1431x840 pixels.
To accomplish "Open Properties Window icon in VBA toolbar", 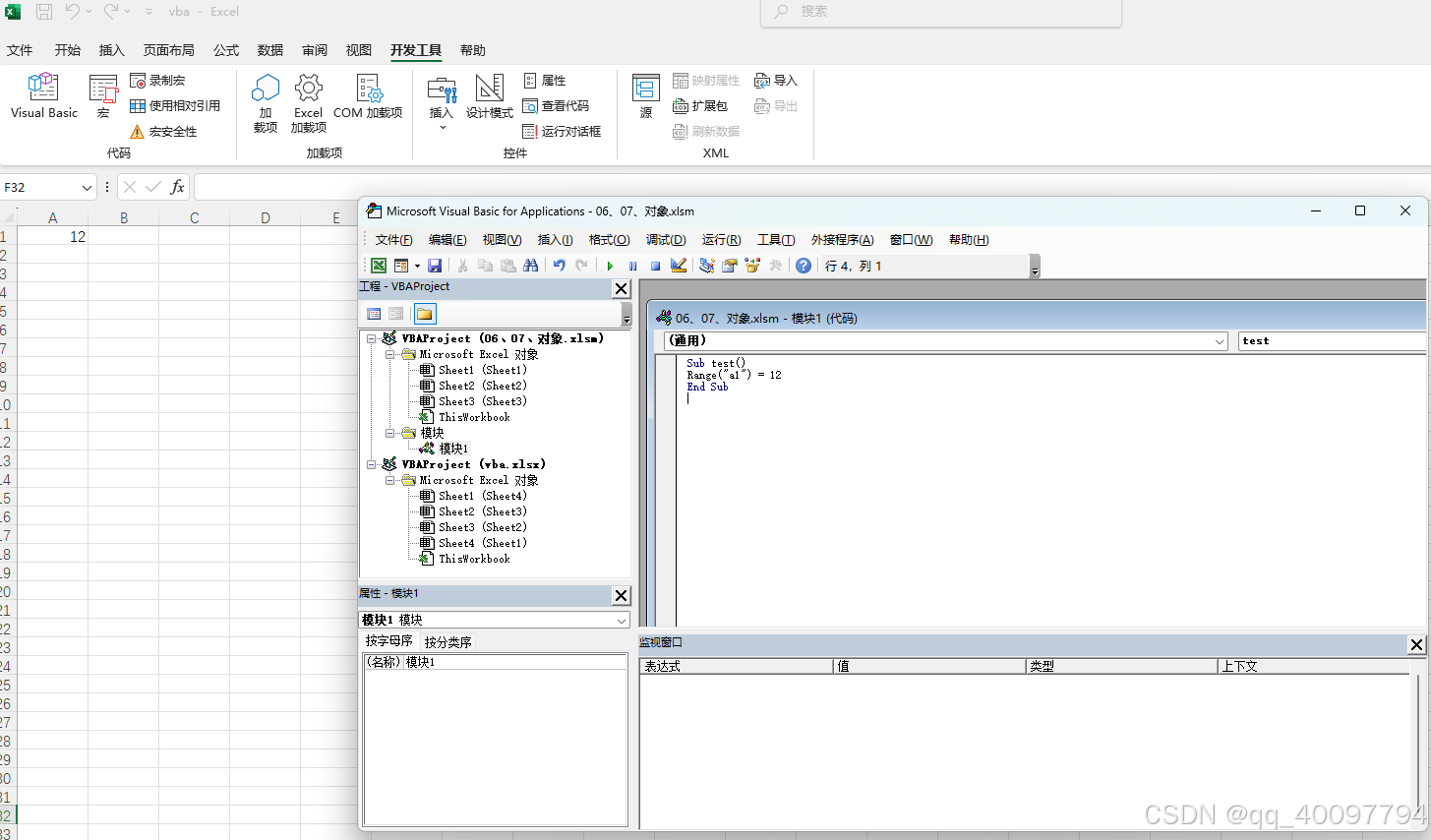I will click(730, 266).
